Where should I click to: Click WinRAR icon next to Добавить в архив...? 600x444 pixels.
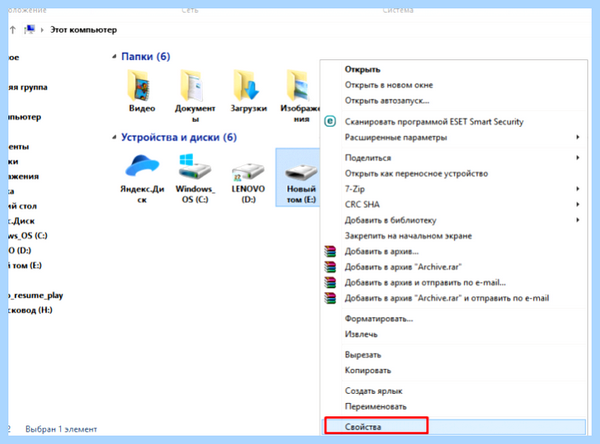(330, 251)
